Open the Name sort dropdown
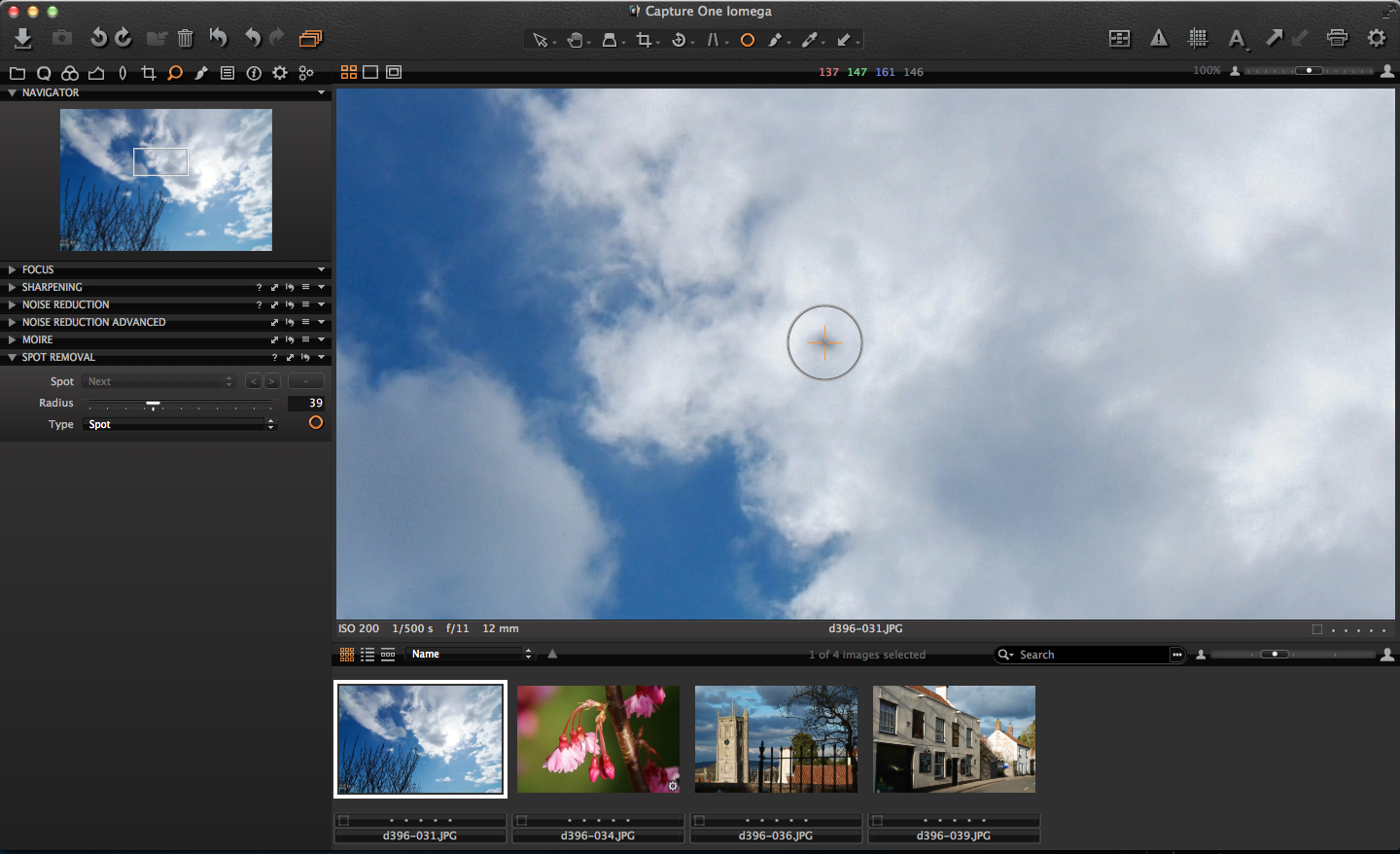Screen dimensions: 1400x854 point(472,654)
